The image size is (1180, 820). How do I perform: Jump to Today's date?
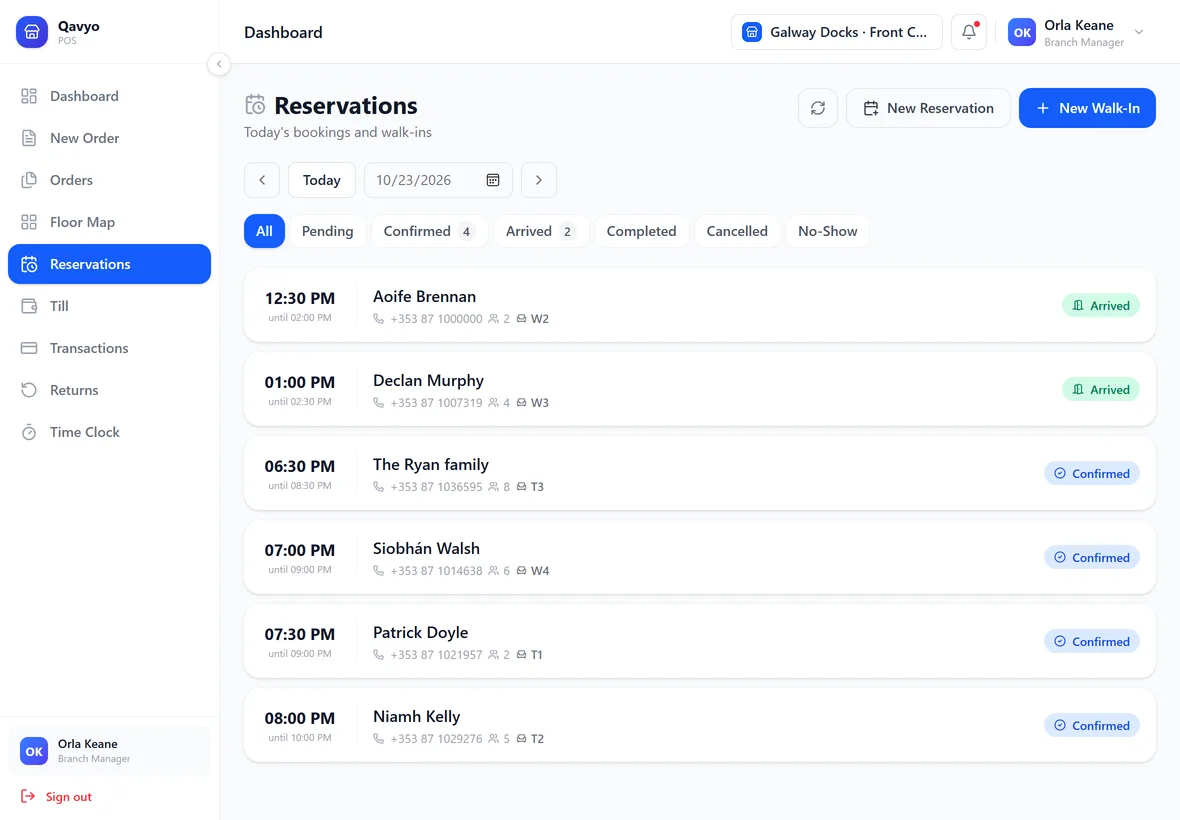pos(321,181)
